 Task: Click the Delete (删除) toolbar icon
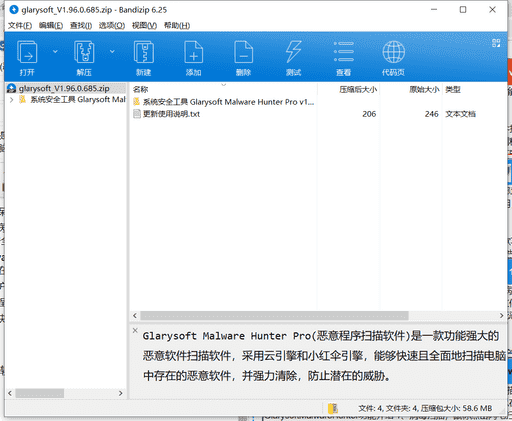[x=244, y=52]
